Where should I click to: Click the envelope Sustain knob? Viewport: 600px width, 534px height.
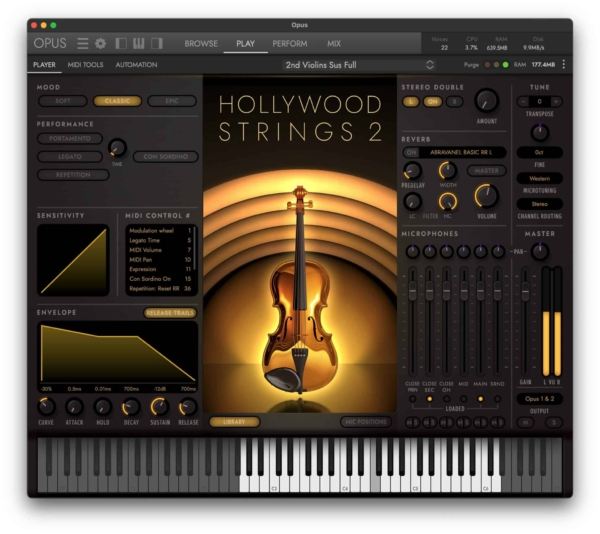pos(159,406)
